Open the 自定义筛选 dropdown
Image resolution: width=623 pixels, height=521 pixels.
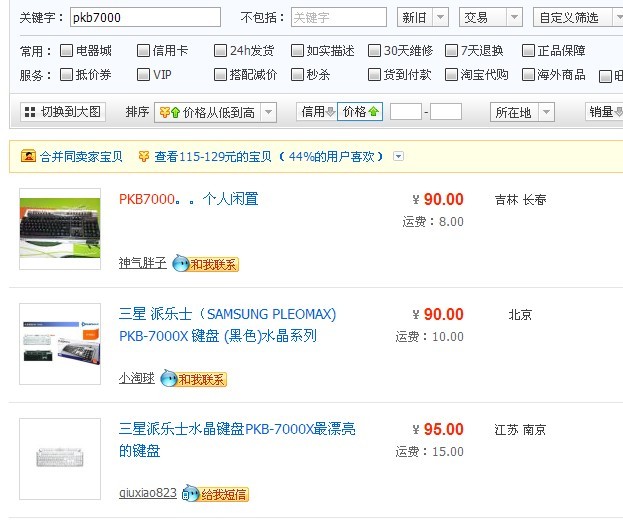click(x=578, y=17)
